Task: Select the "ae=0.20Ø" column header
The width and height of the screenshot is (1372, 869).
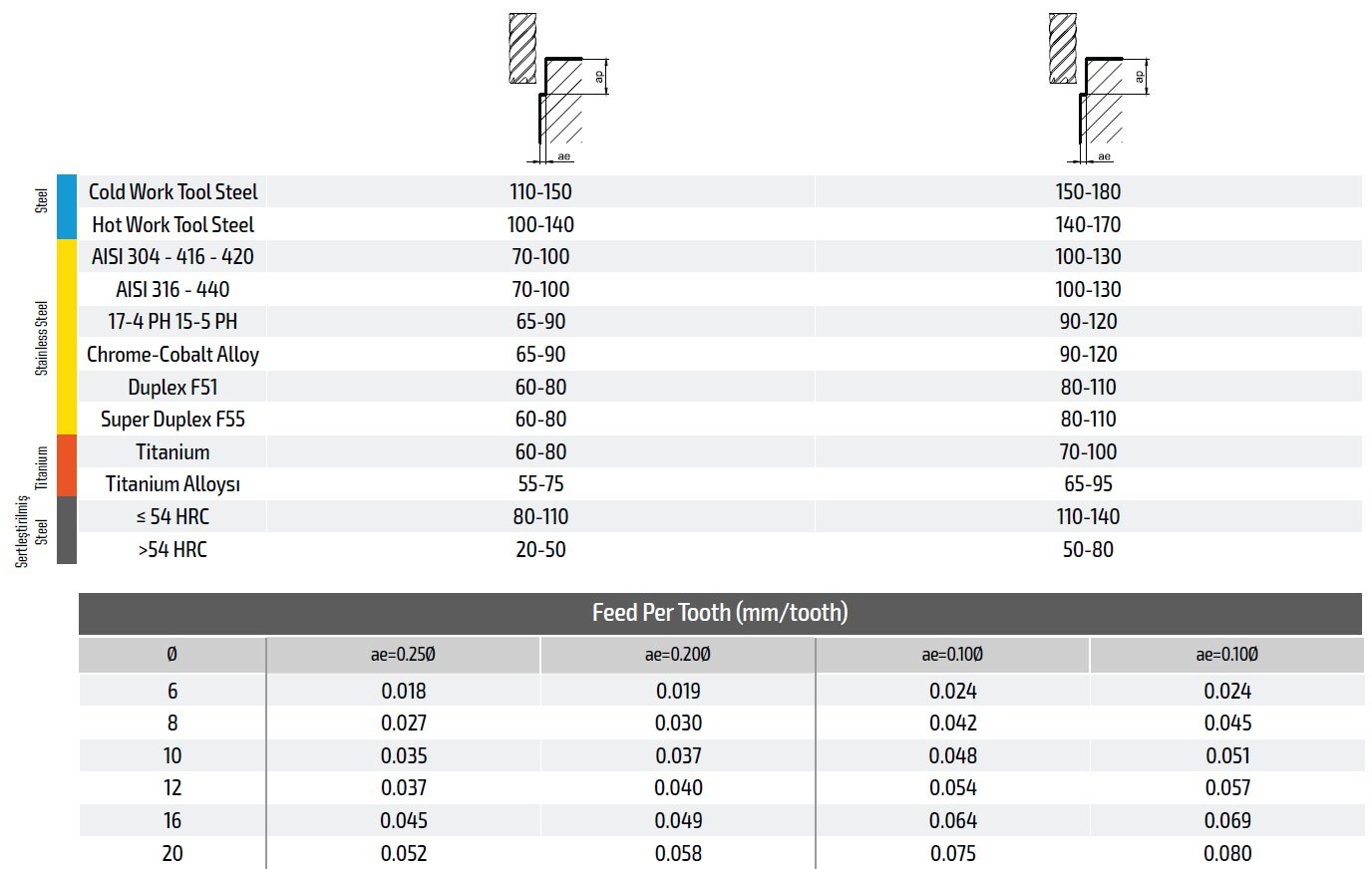Action: coord(678,655)
